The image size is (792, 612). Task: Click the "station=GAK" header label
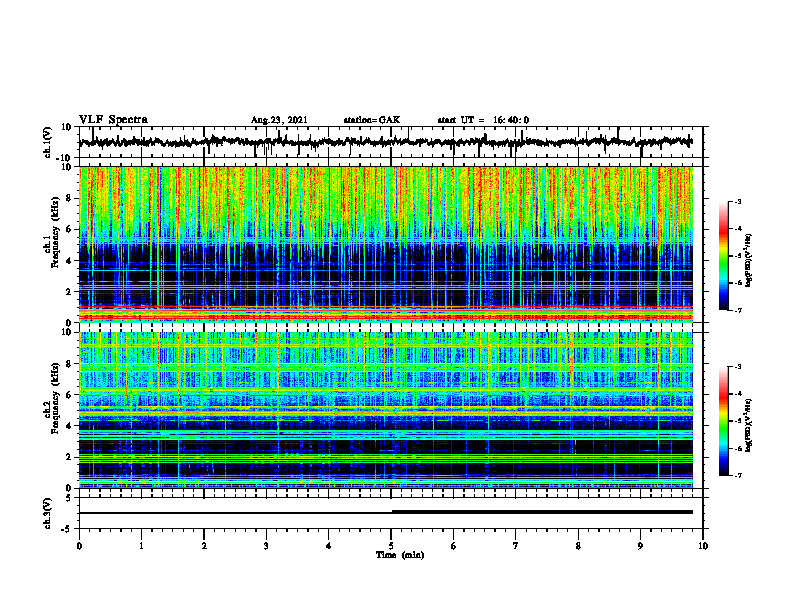pyautogui.click(x=372, y=120)
